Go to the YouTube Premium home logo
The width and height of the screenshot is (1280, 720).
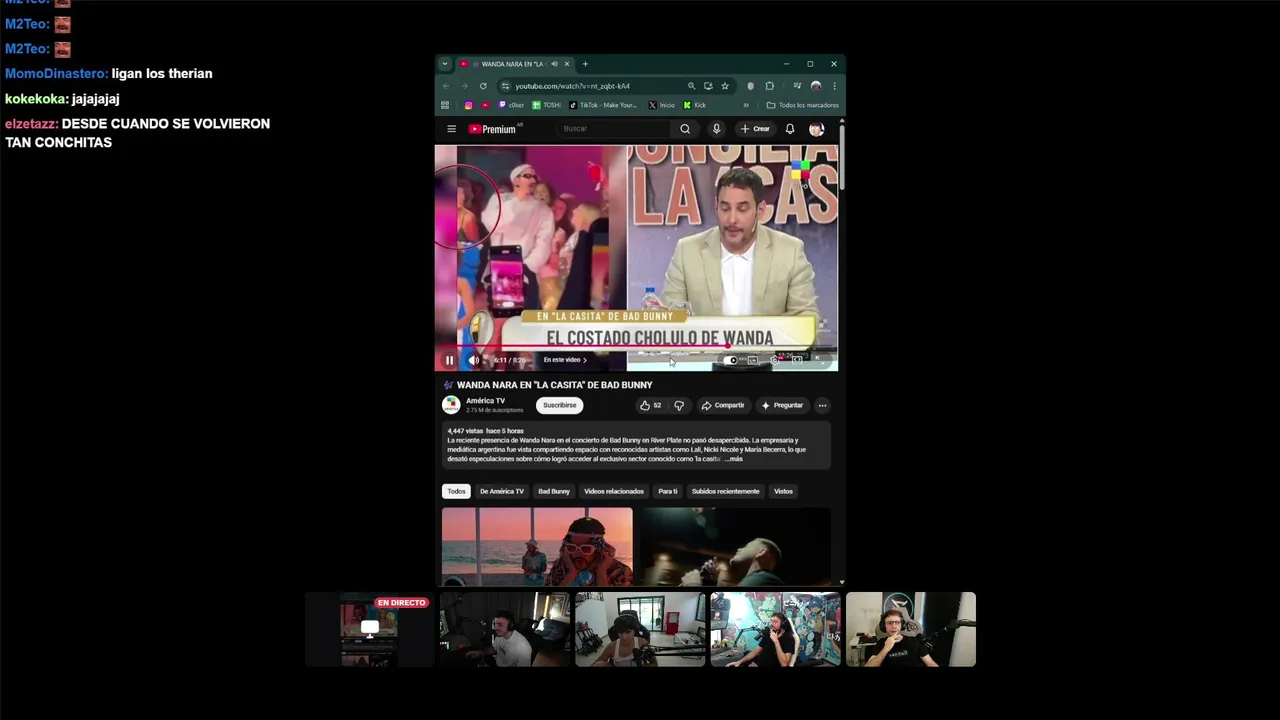pos(494,129)
